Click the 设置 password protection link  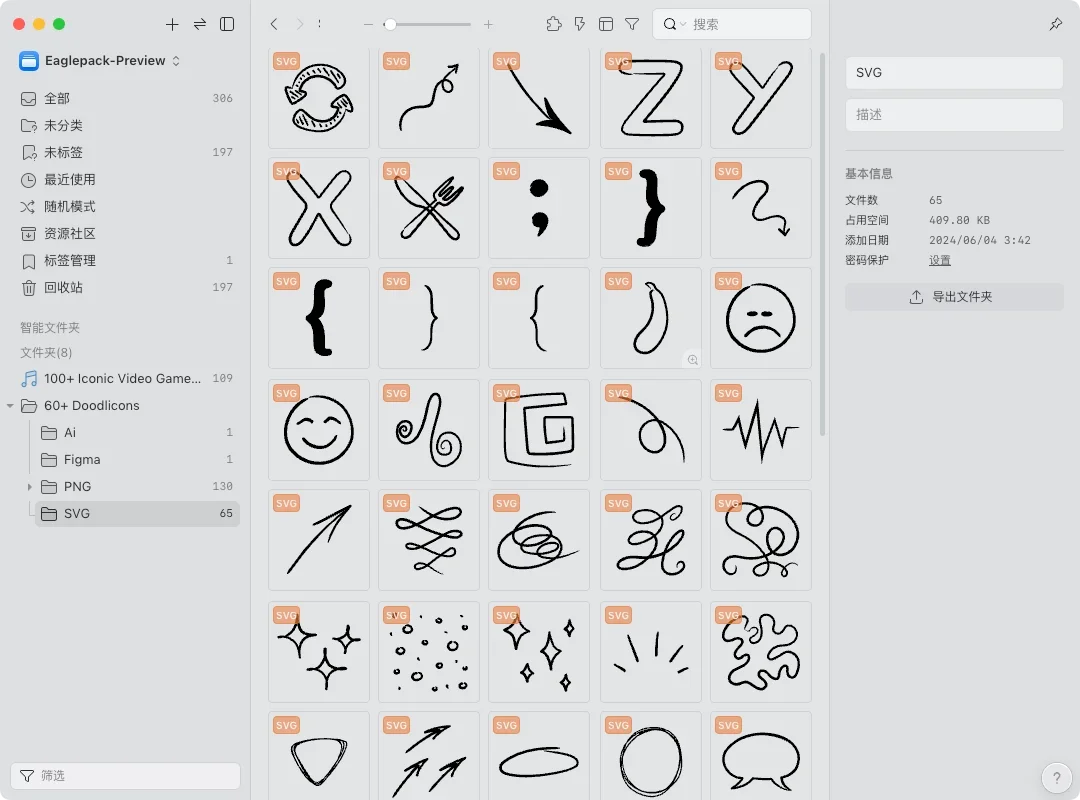coord(939,260)
